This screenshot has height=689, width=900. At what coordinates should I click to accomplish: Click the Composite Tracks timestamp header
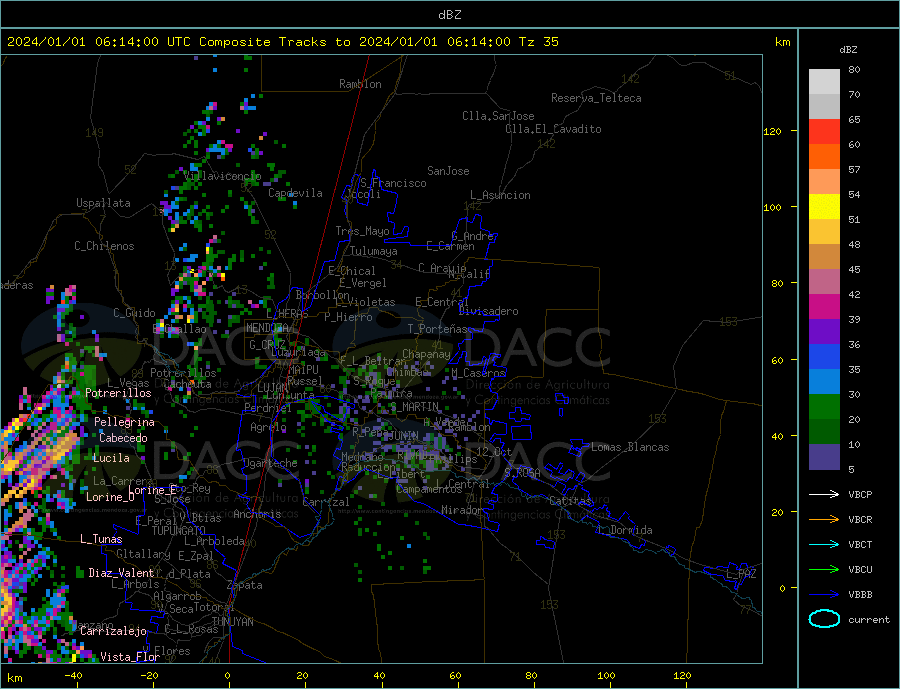[x=282, y=42]
